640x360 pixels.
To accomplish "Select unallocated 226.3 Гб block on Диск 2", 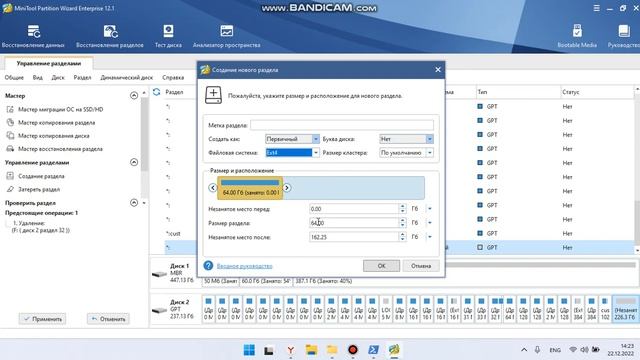I will click(x=625, y=309).
